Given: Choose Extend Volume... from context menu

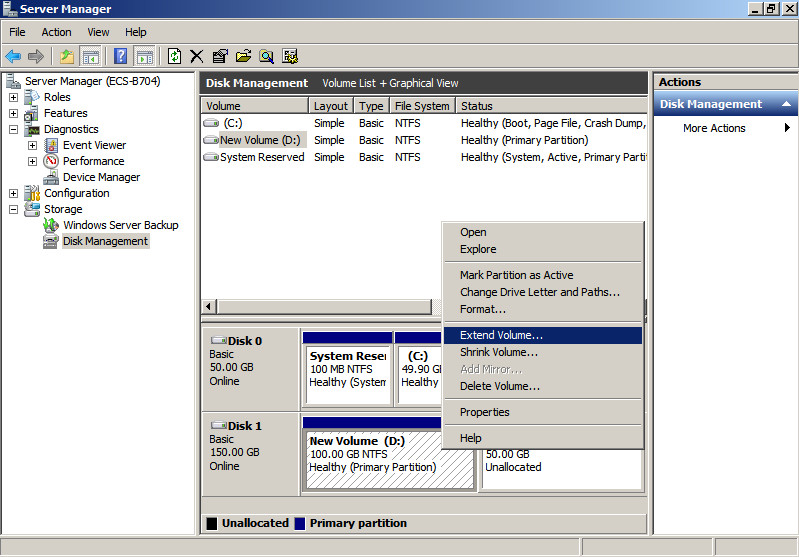Looking at the screenshot, I should tap(543, 335).
